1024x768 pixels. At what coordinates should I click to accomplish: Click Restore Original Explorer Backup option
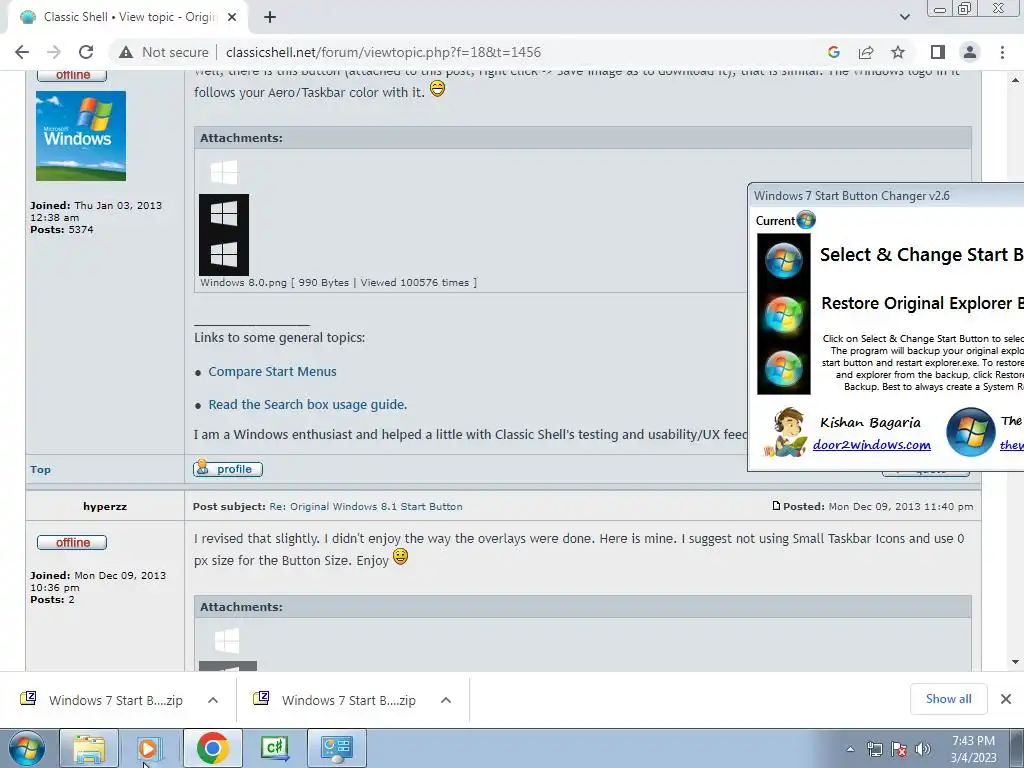922,303
